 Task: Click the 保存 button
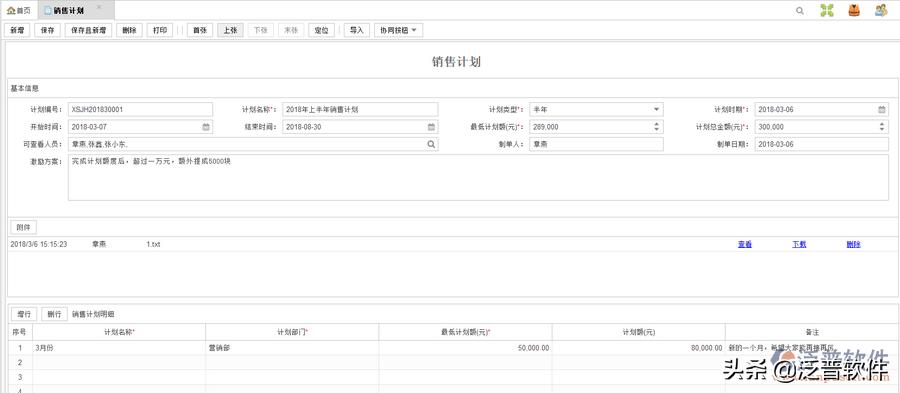48,30
